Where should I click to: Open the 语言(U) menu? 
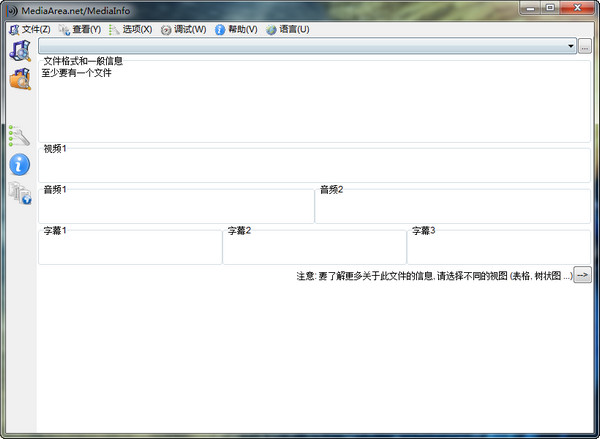[x=288, y=29]
